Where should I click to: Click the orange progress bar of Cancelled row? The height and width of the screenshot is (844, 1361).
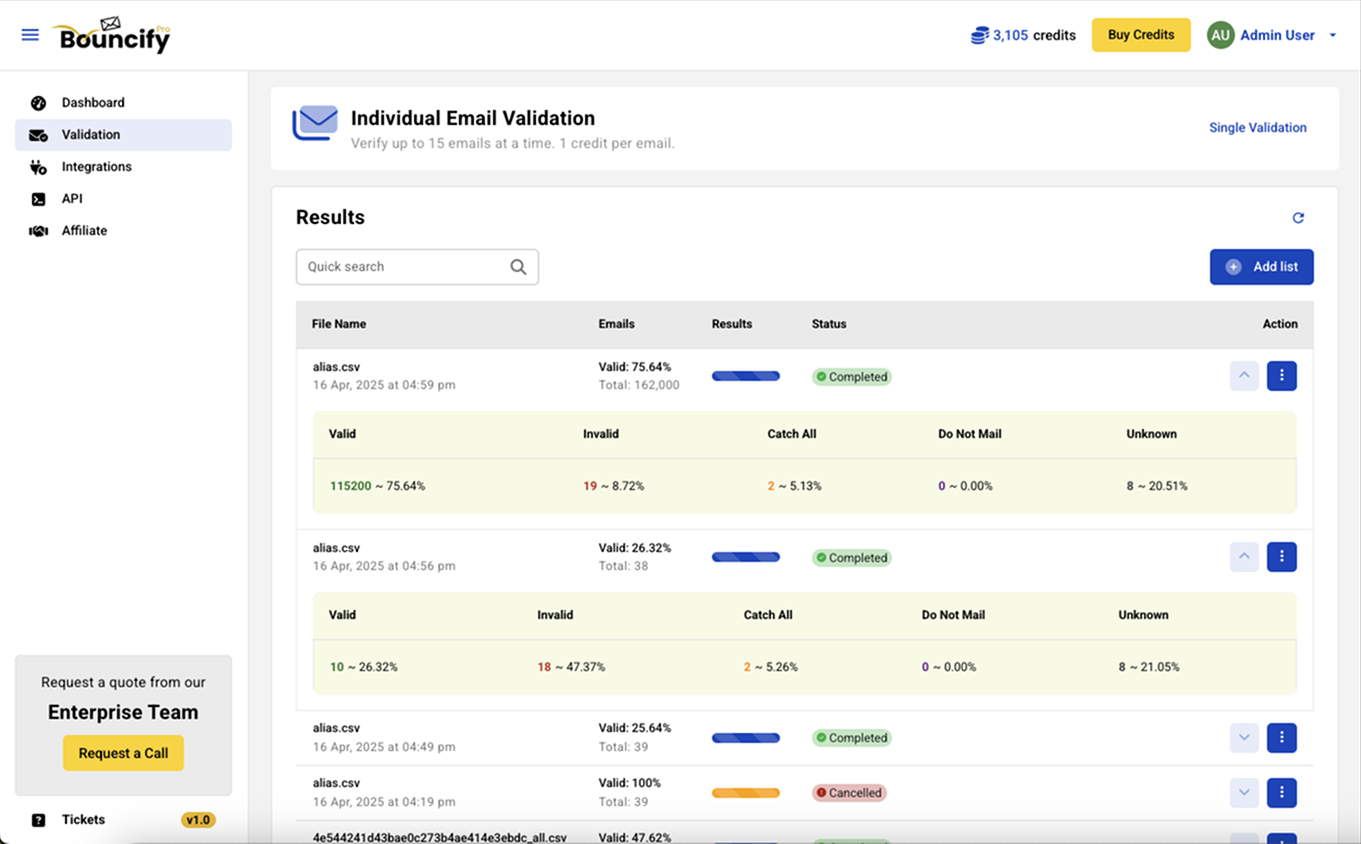[x=745, y=793]
